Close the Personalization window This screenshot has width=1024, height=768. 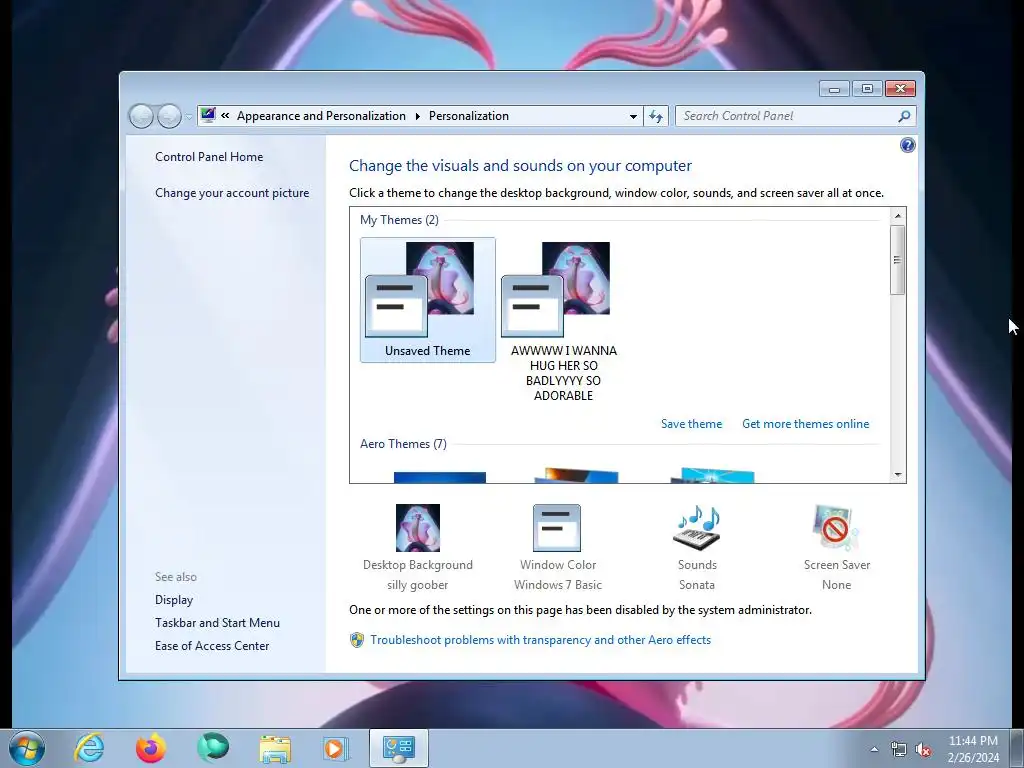(x=901, y=88)
